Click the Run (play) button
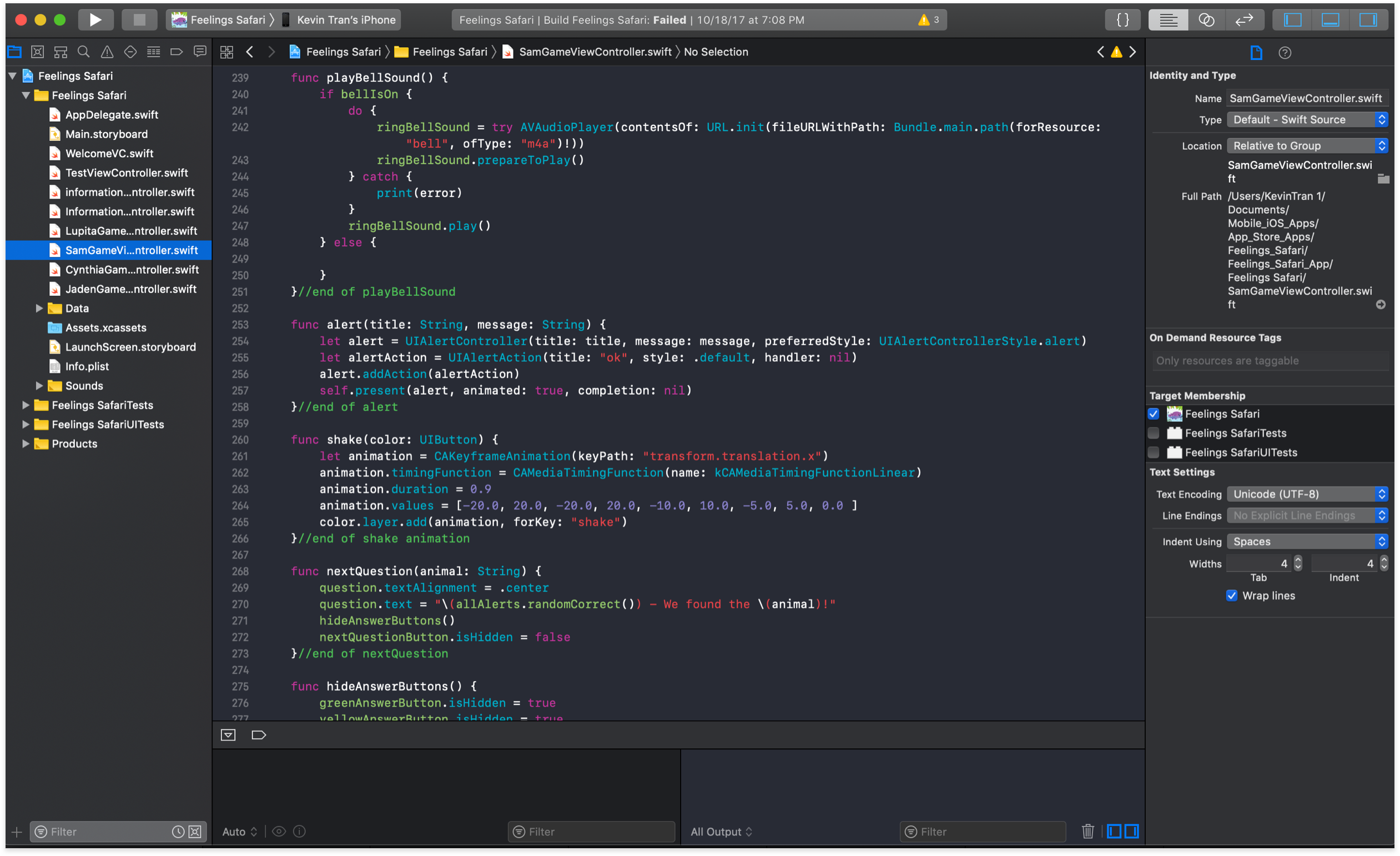This screenshot has height=856, width=1400. coord(95,20)
